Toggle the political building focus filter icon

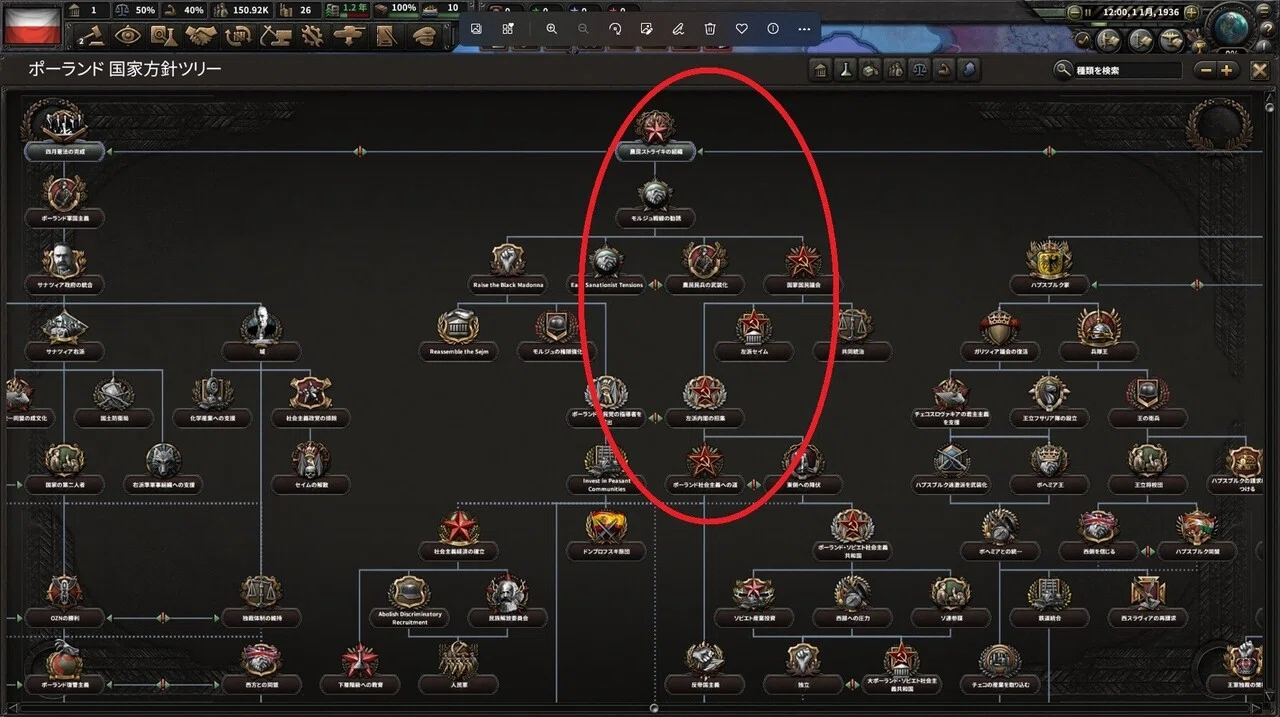click(x=821, y=70)
